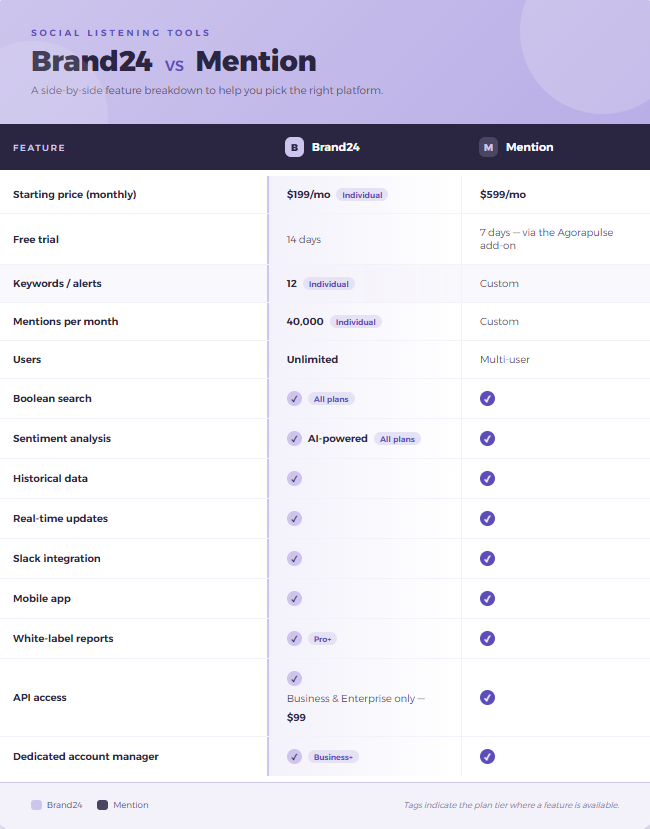Click '7 days — via the Agorapulse add-on' text

point(546,239)
